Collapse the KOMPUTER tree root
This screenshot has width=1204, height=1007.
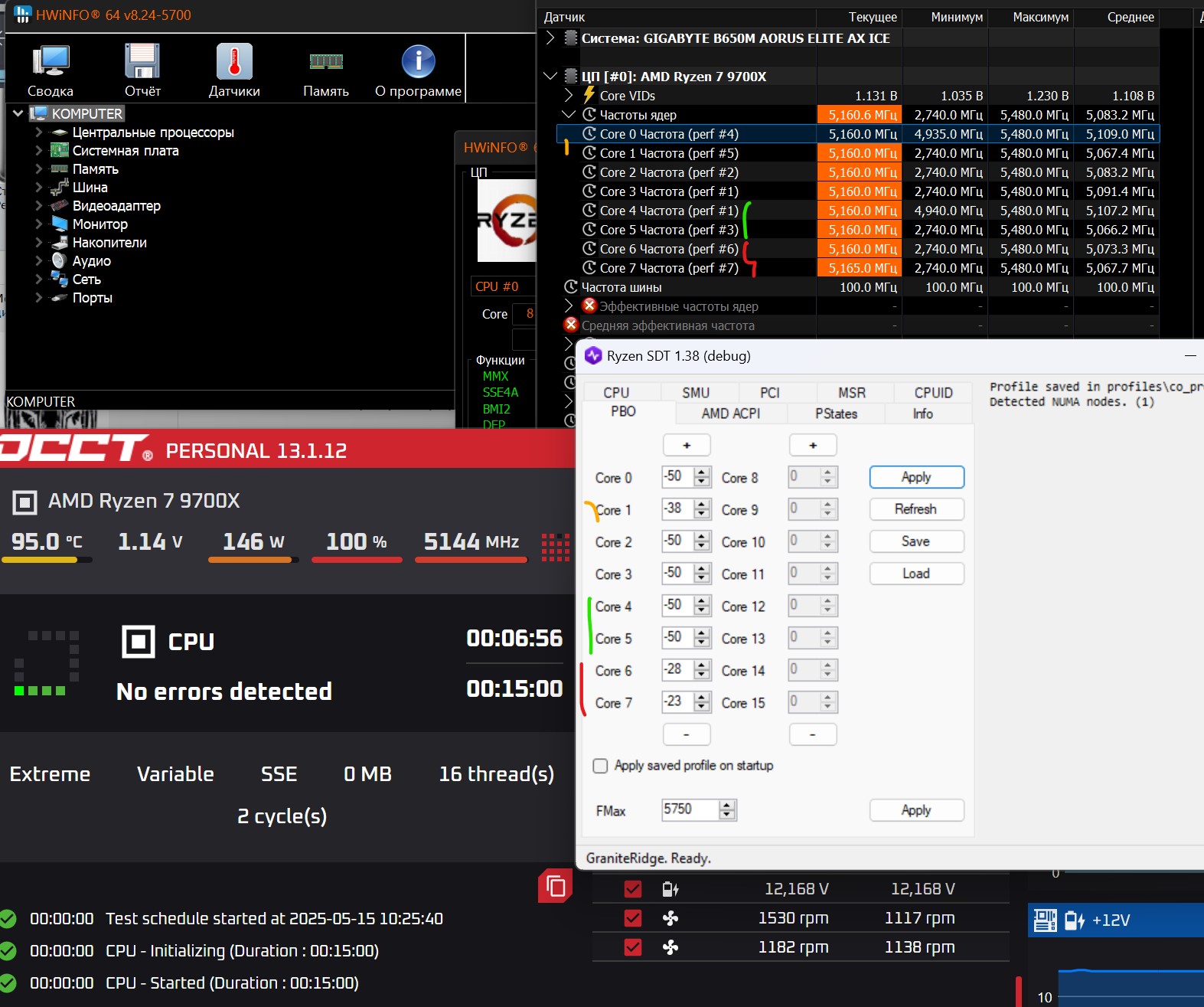18,113
